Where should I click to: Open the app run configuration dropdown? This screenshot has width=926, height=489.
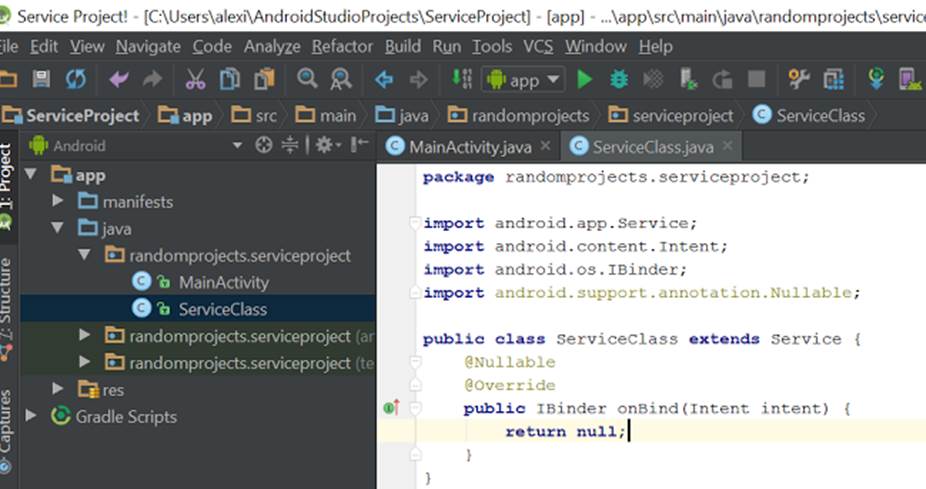click(523, 79)
